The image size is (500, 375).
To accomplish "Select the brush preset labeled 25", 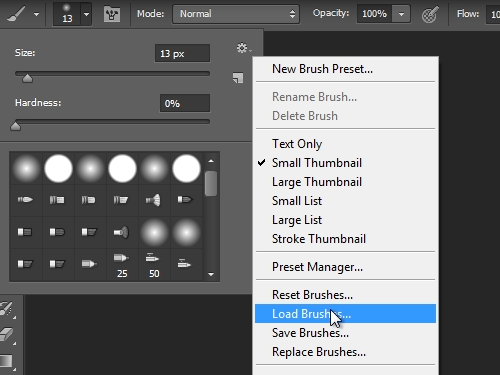I will click(122, 265).
